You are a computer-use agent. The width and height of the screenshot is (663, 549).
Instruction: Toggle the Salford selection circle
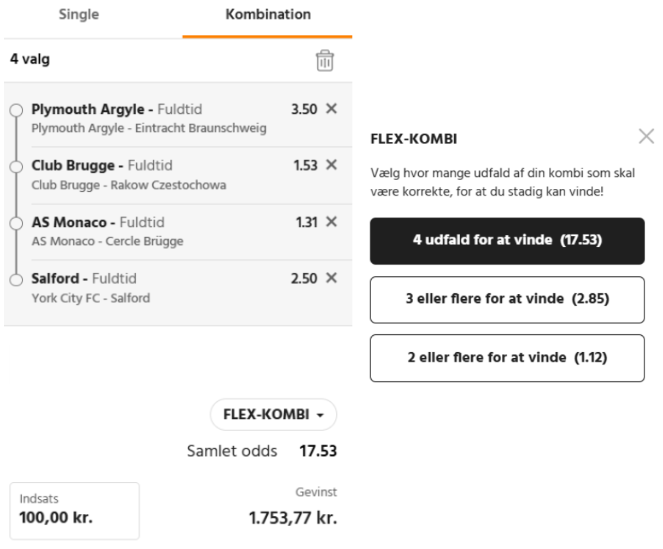[x=16, y=279]
